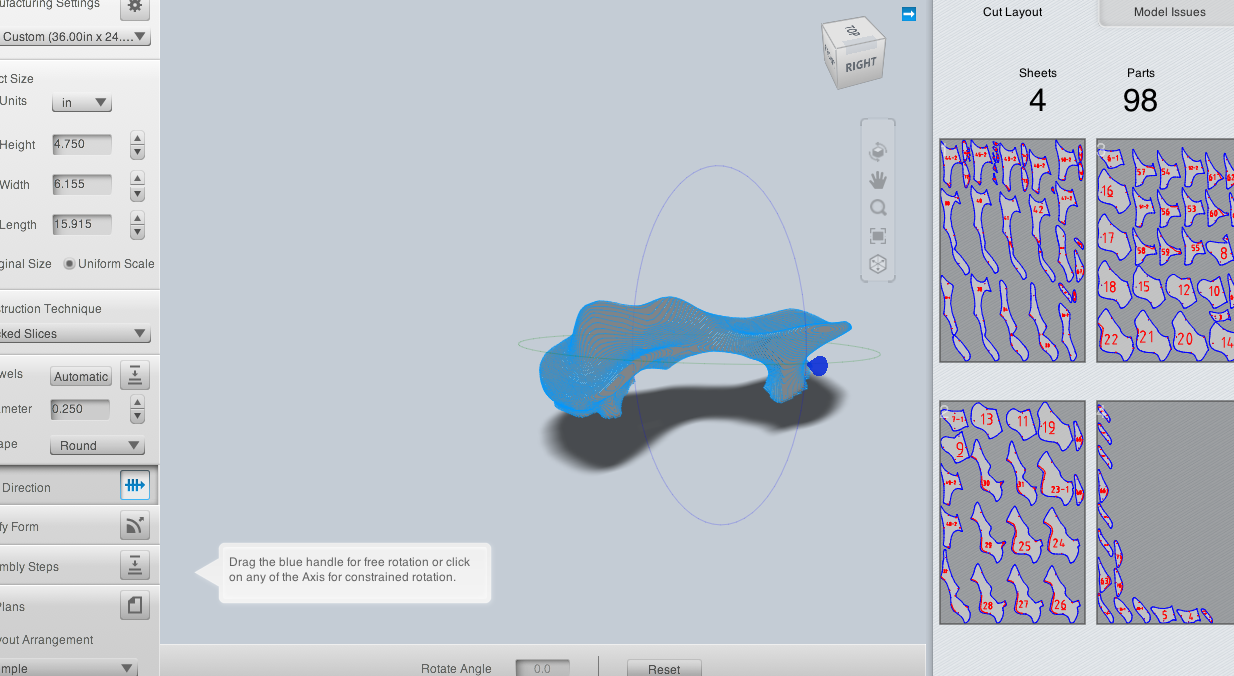Select the first cut sheet thumbnail
Screen dimensions: 1234x676
(1012, 250)
